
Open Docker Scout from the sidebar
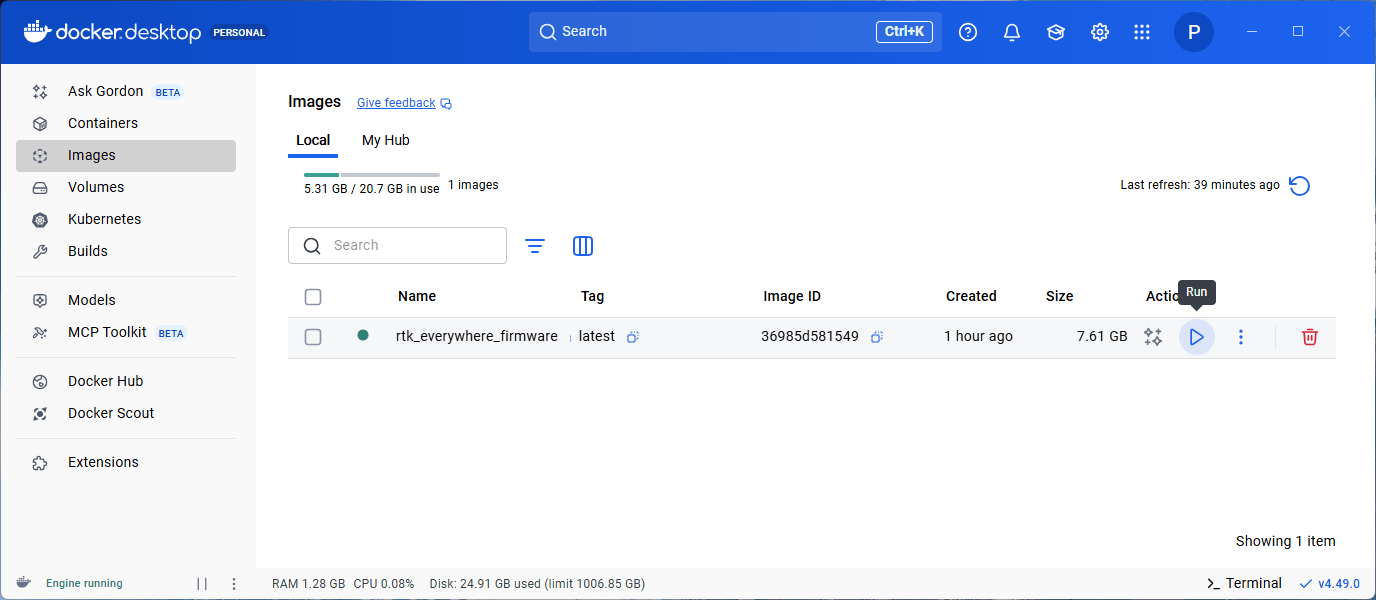110,413
